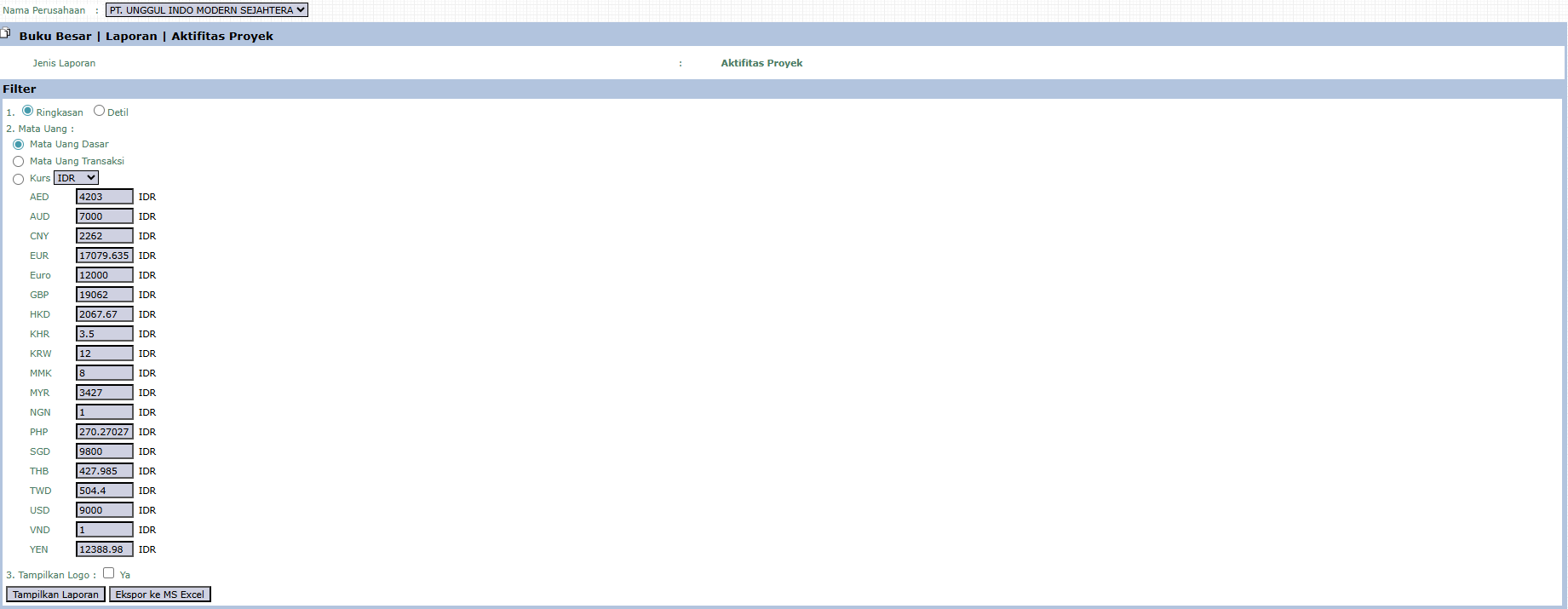The width and height of the screenshot is (1568, 609).
Task: Select the Kurs radio button
Action: click(19, 179)
